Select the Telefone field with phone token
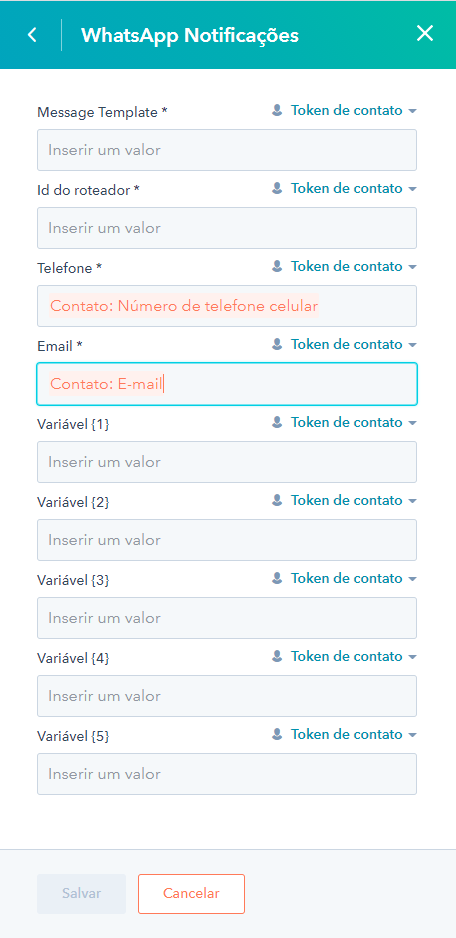 pos(227,306)
